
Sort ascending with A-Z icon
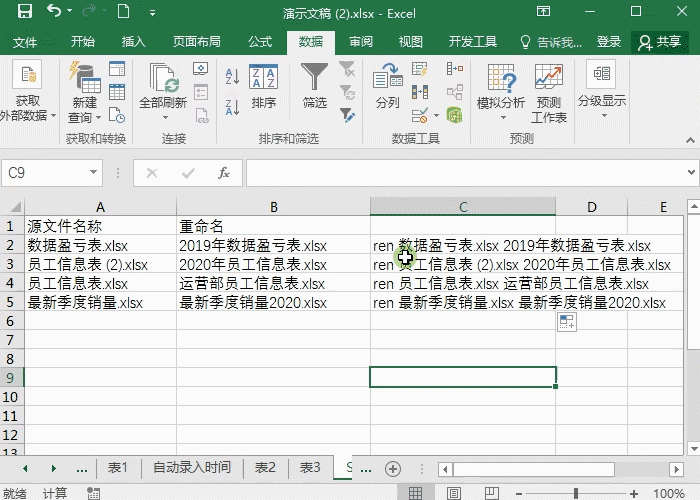click(x=232, y=76)
